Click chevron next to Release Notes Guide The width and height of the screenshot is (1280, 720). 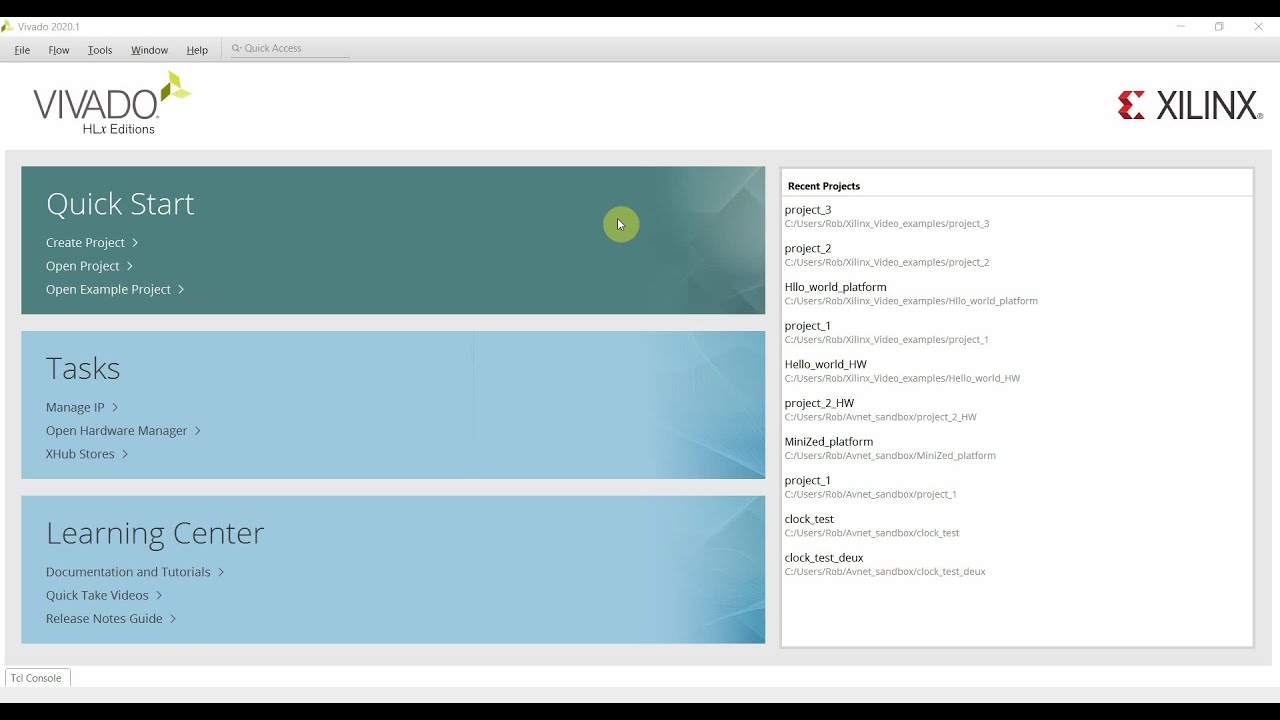coord(173,619)
